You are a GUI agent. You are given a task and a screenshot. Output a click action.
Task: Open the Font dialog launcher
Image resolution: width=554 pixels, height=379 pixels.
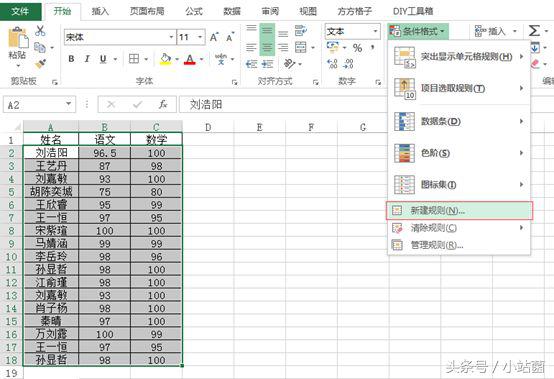click(x=234, y=82)
